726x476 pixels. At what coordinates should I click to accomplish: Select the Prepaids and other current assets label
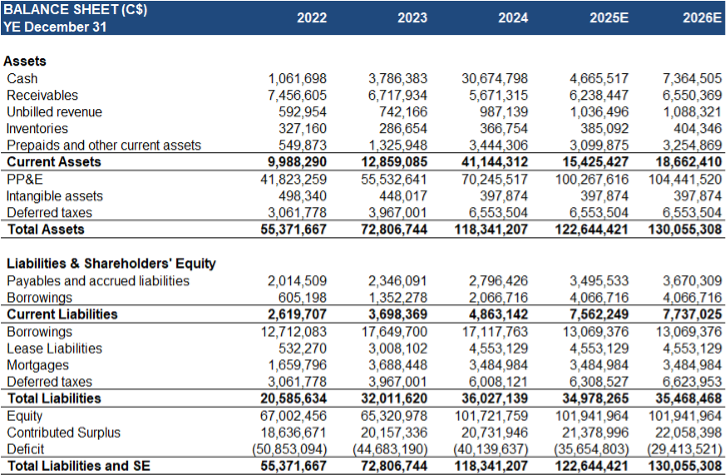104,145
